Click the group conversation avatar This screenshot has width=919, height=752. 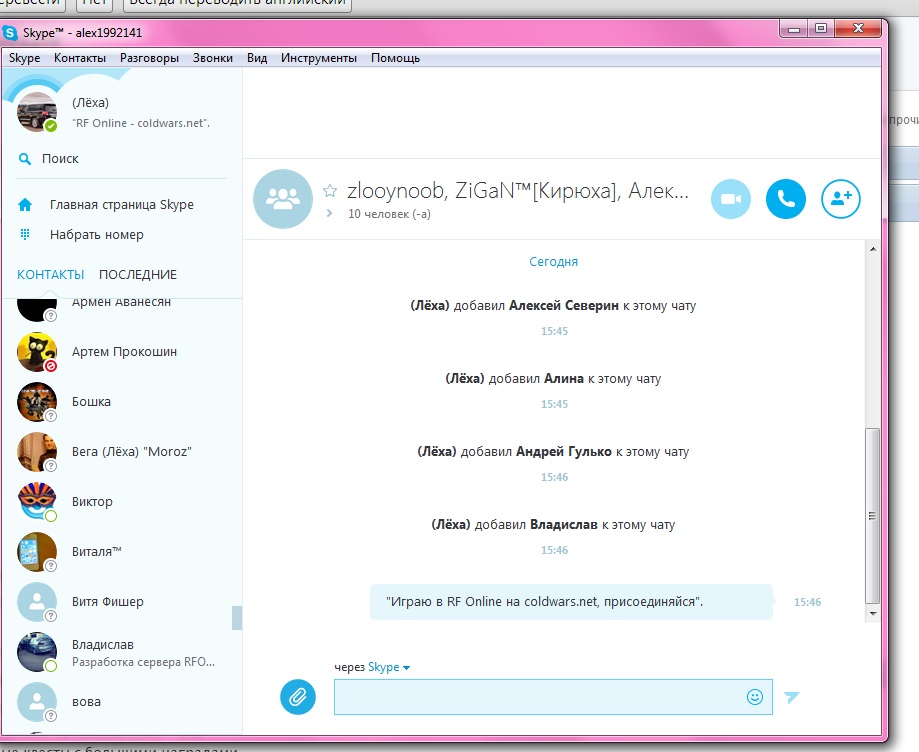click(282, 199)
